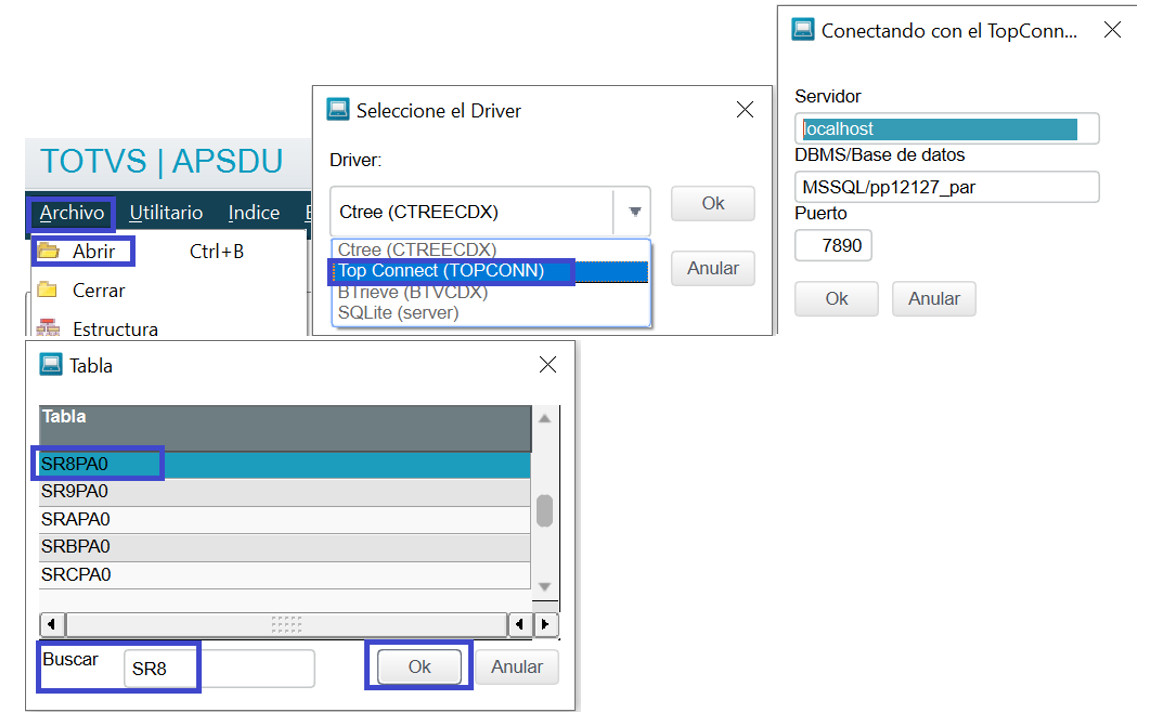Click the Estructura diagram icon
This screenshot has width=1153, height=723.
(48, 327)
